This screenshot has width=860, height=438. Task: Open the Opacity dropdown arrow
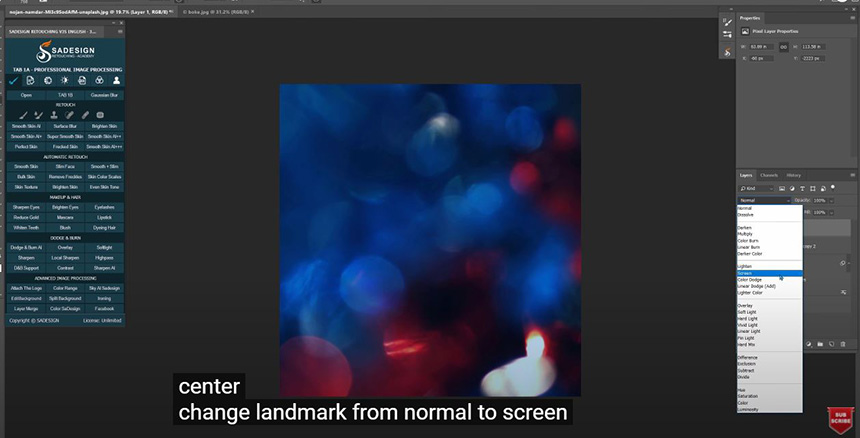tap(831, 201)
